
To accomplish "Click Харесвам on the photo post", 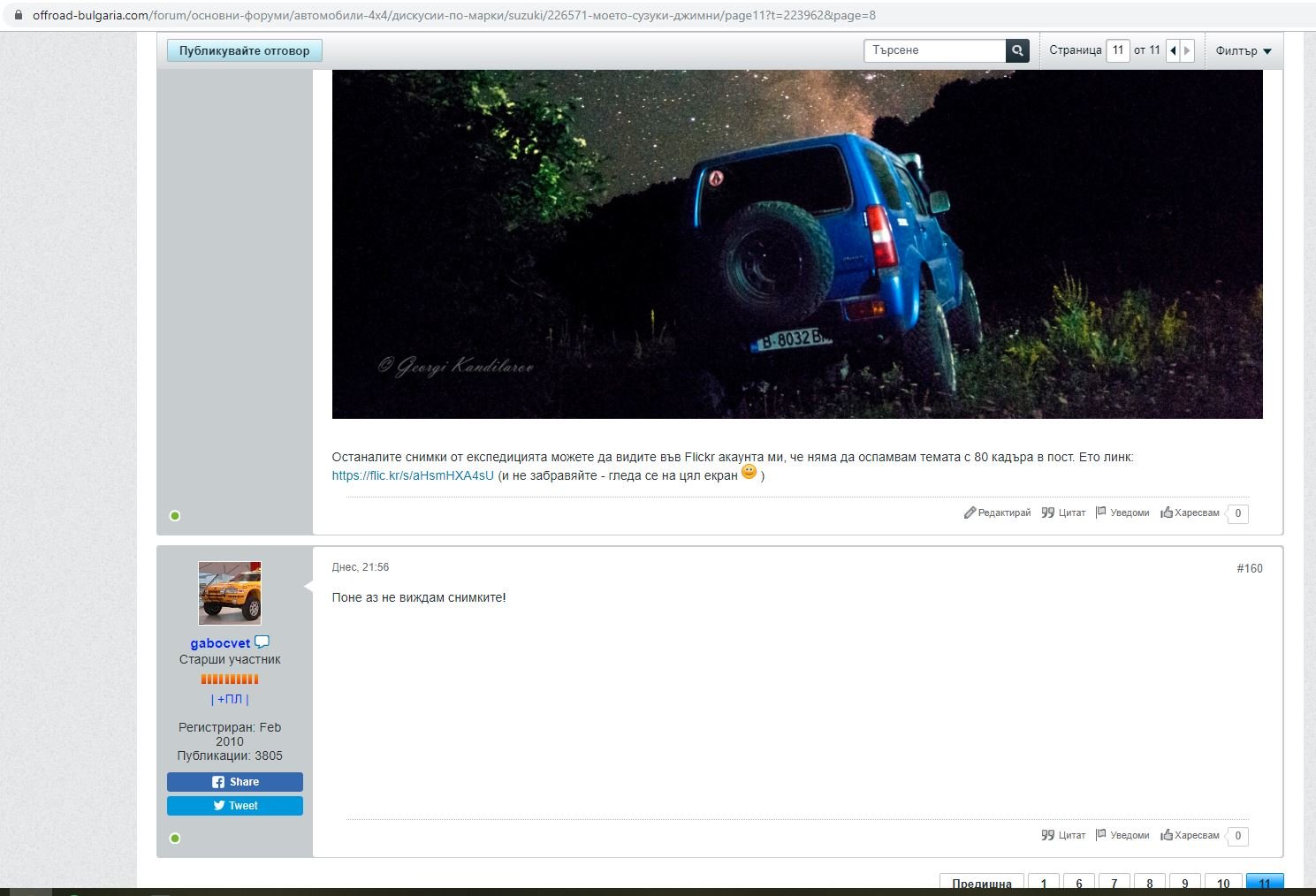I will pyautogui.click(x=1190, y=513).
